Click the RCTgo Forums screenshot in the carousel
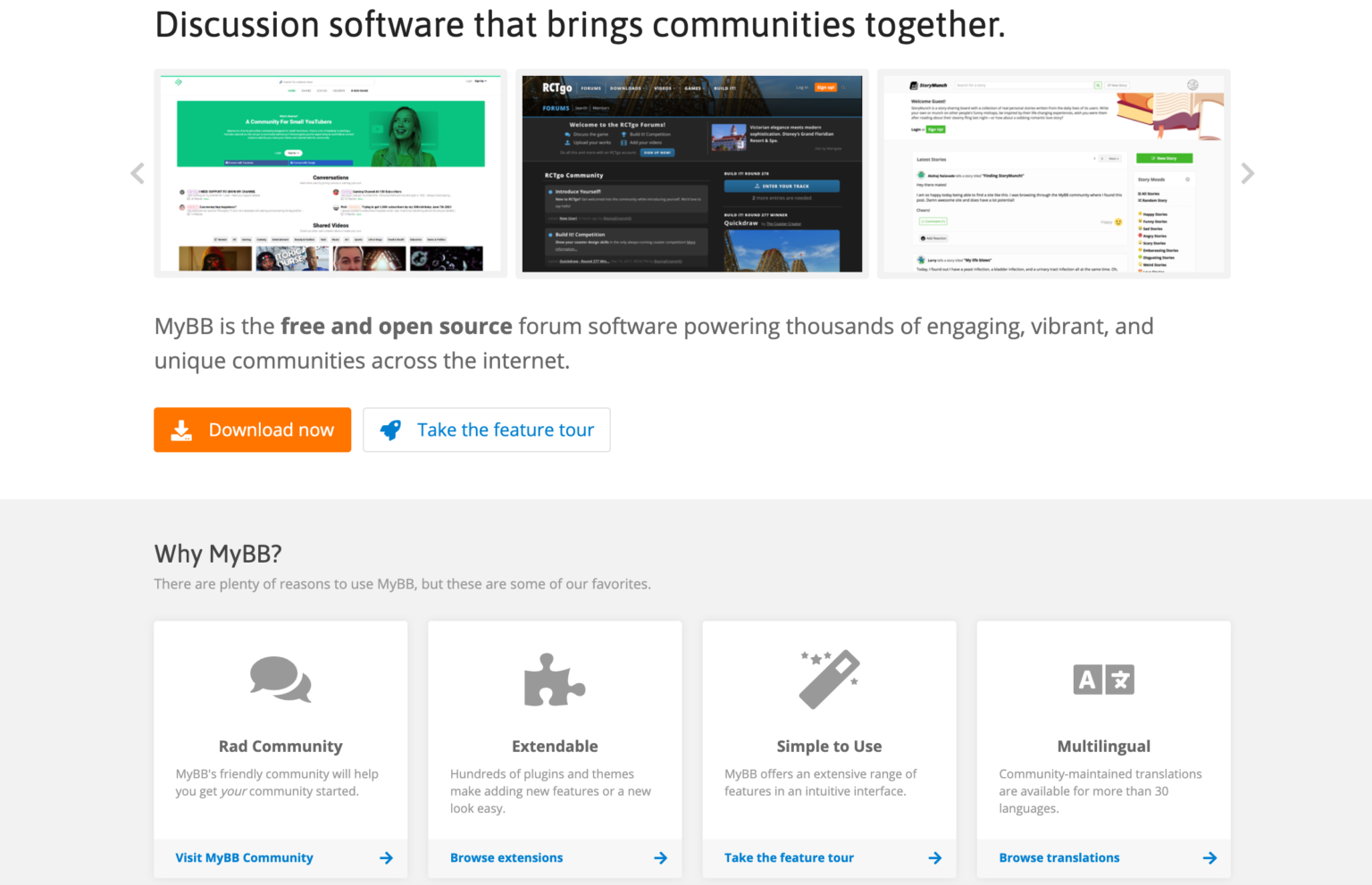 (x=692, y=173)
